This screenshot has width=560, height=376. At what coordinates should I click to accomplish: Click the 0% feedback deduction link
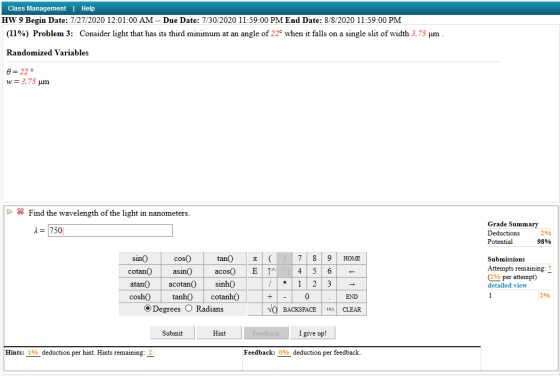pyautogui.click(x=284, y=352)
